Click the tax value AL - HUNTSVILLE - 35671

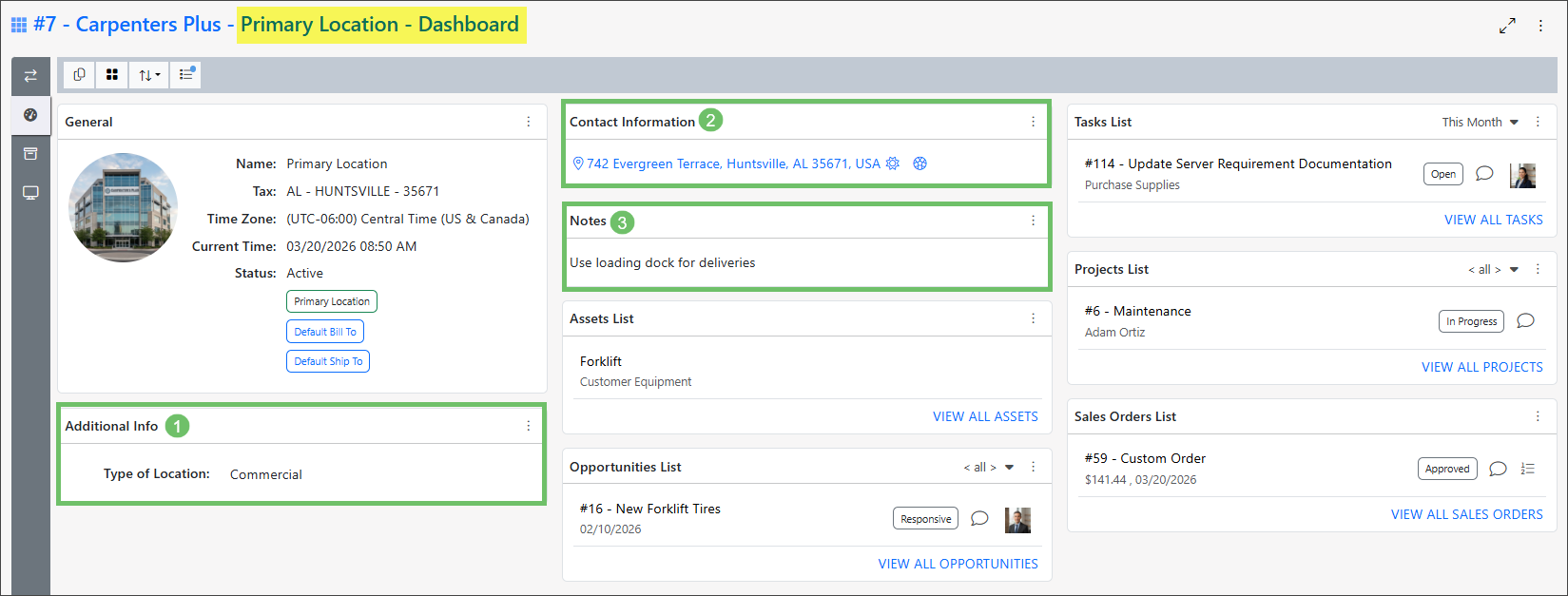coord(363,191)
